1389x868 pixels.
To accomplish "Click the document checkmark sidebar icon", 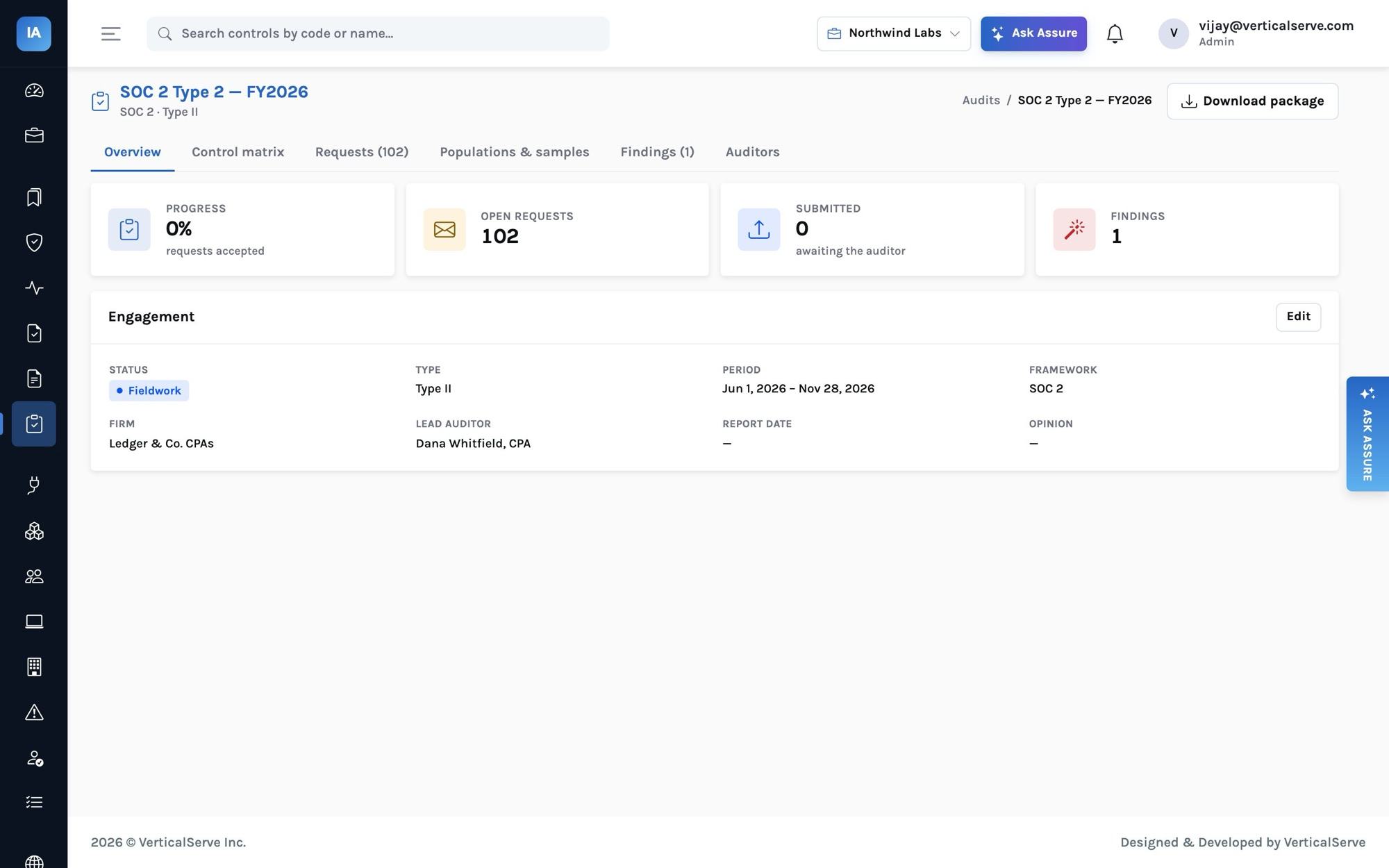I will 34,333.
